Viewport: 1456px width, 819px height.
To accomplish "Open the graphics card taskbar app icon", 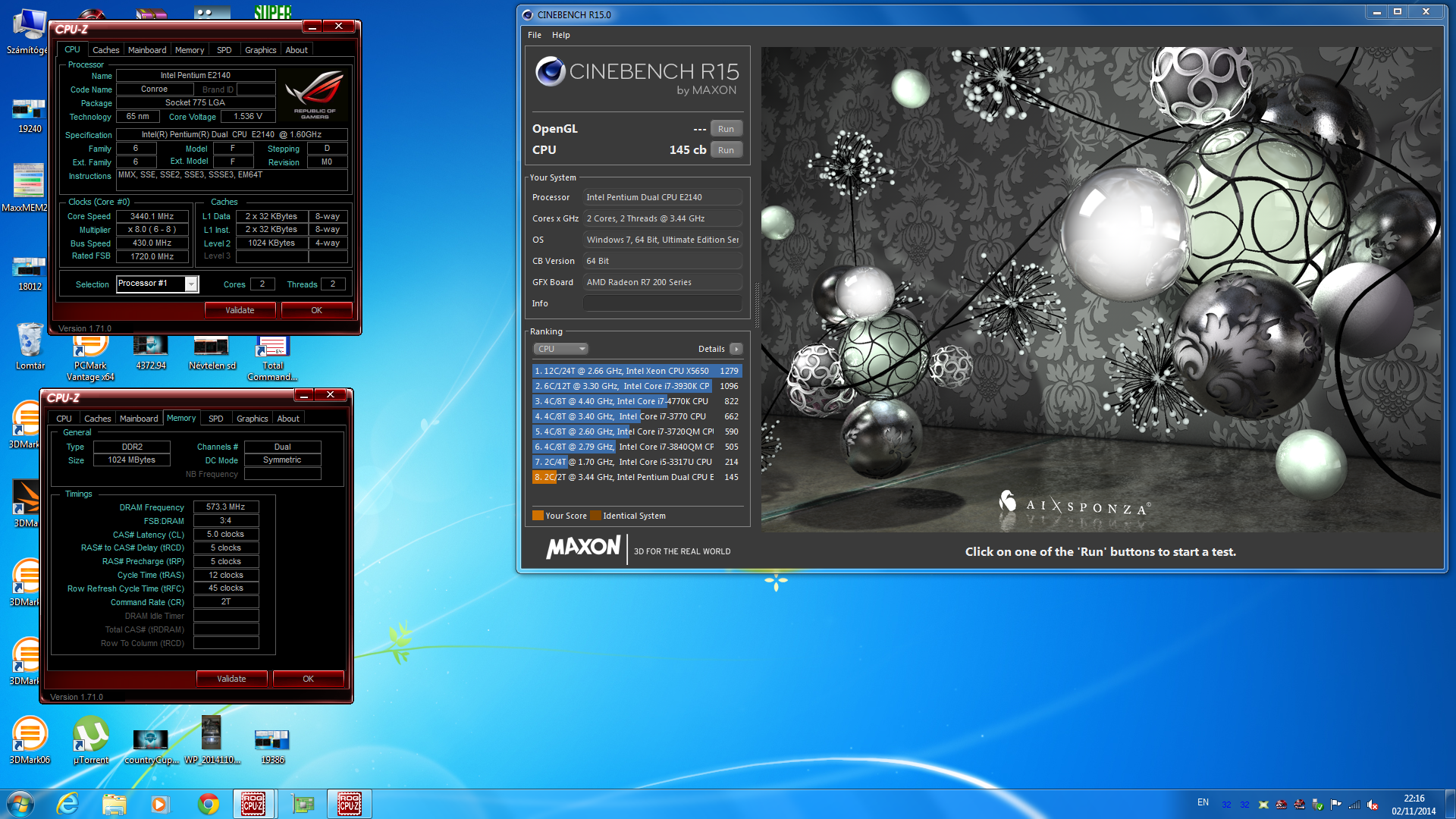I will (303, 804).
